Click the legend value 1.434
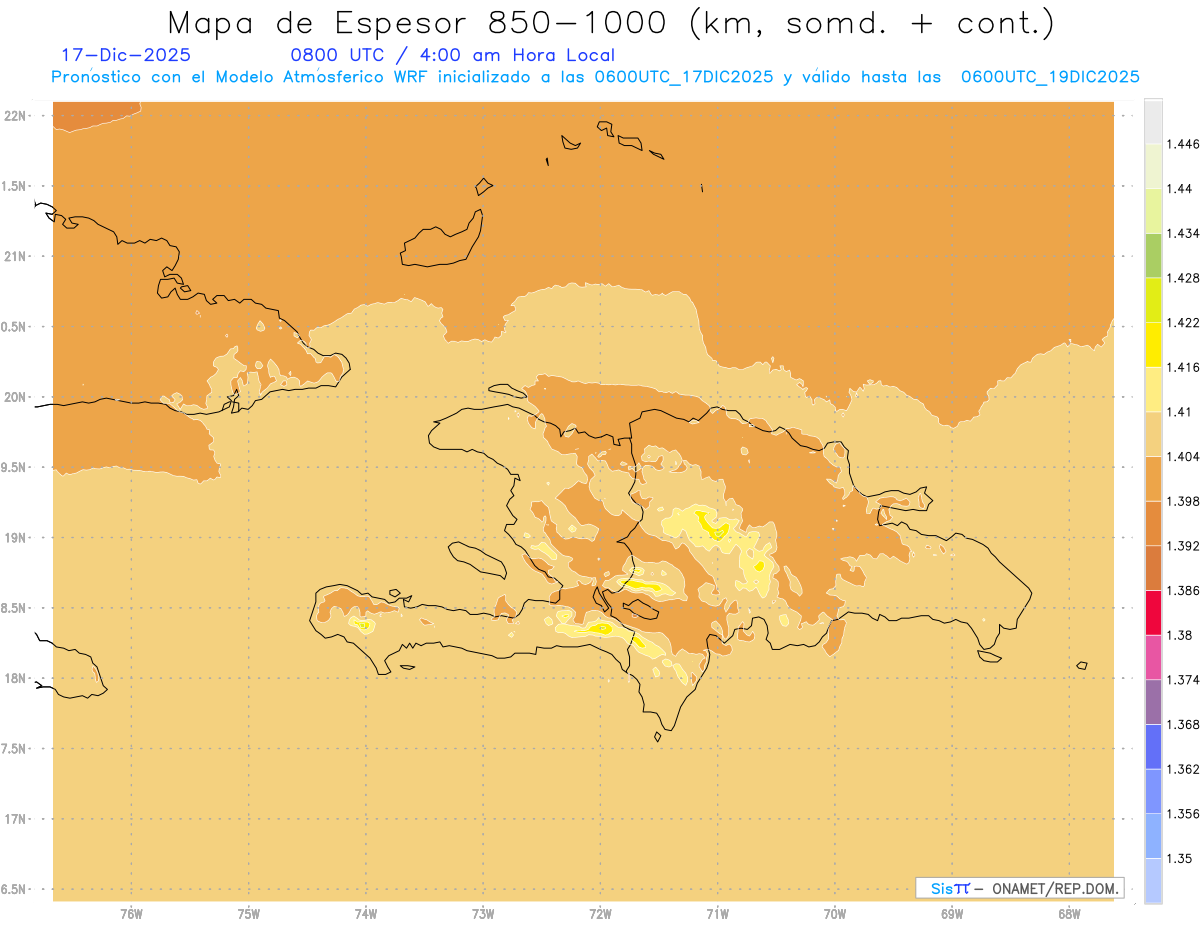 tap(1182, 233)
